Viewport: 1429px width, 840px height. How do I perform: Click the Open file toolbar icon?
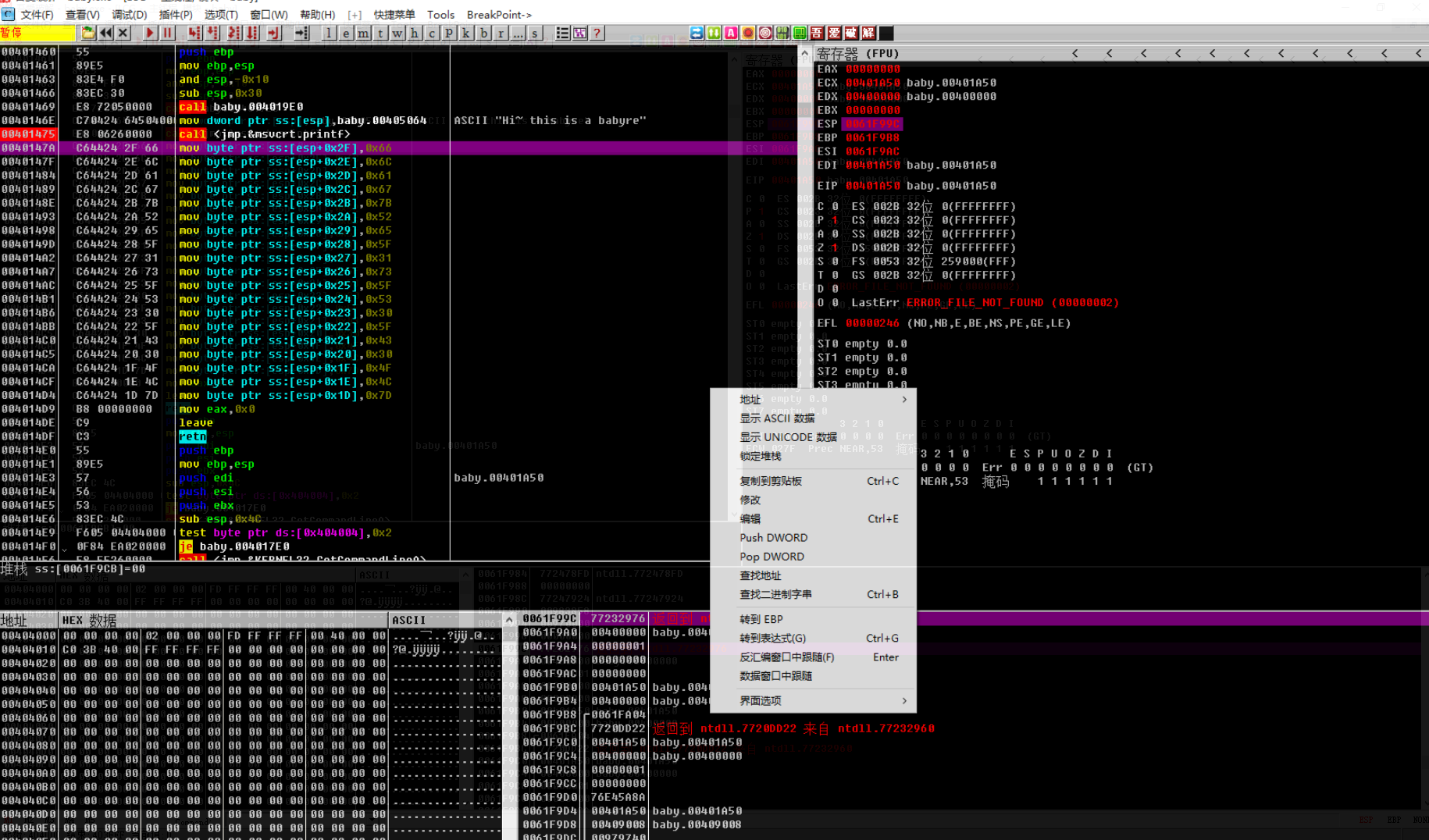coord(88,33)
